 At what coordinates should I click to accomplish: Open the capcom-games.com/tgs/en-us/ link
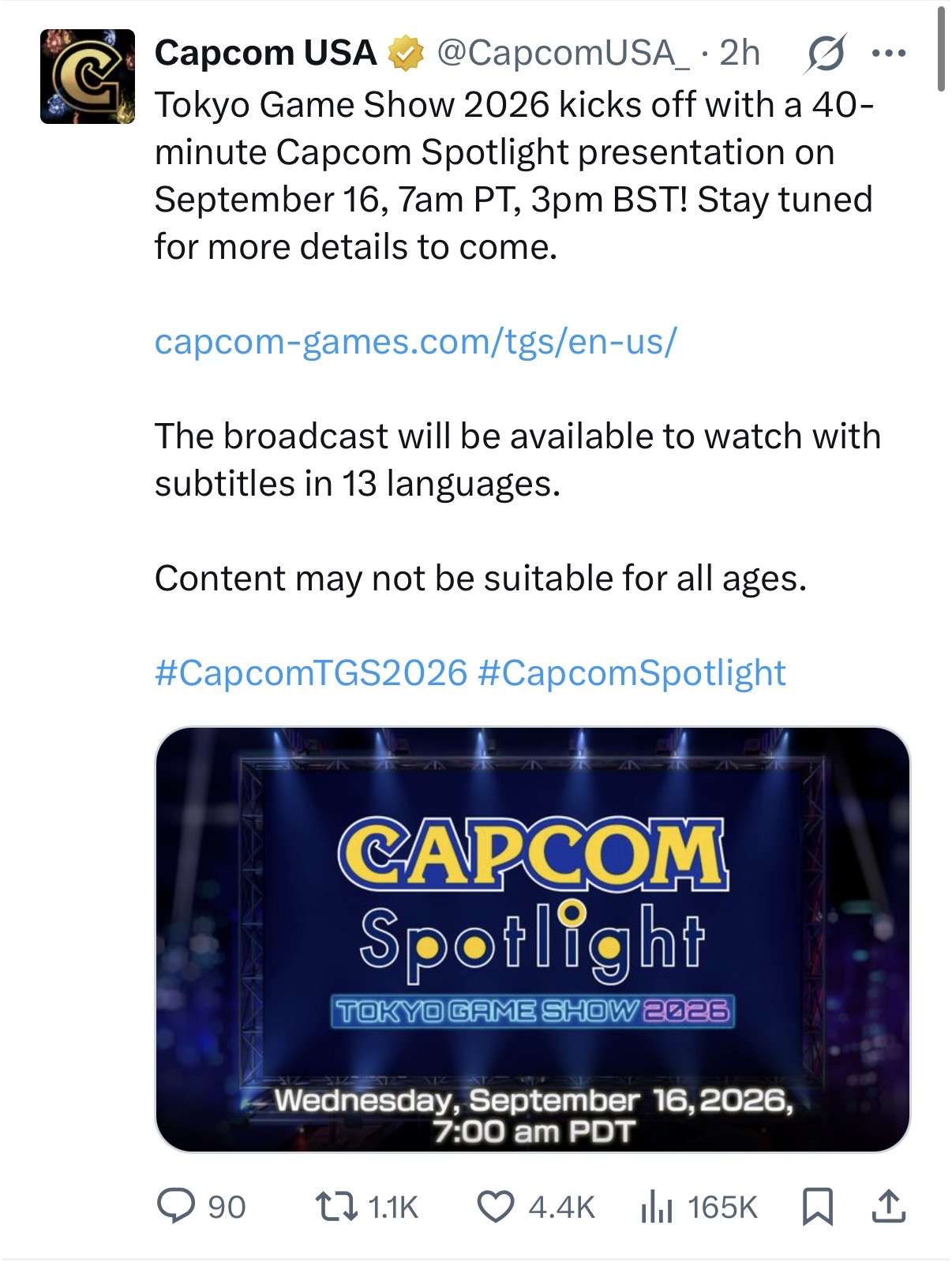[x=416, y=342]
